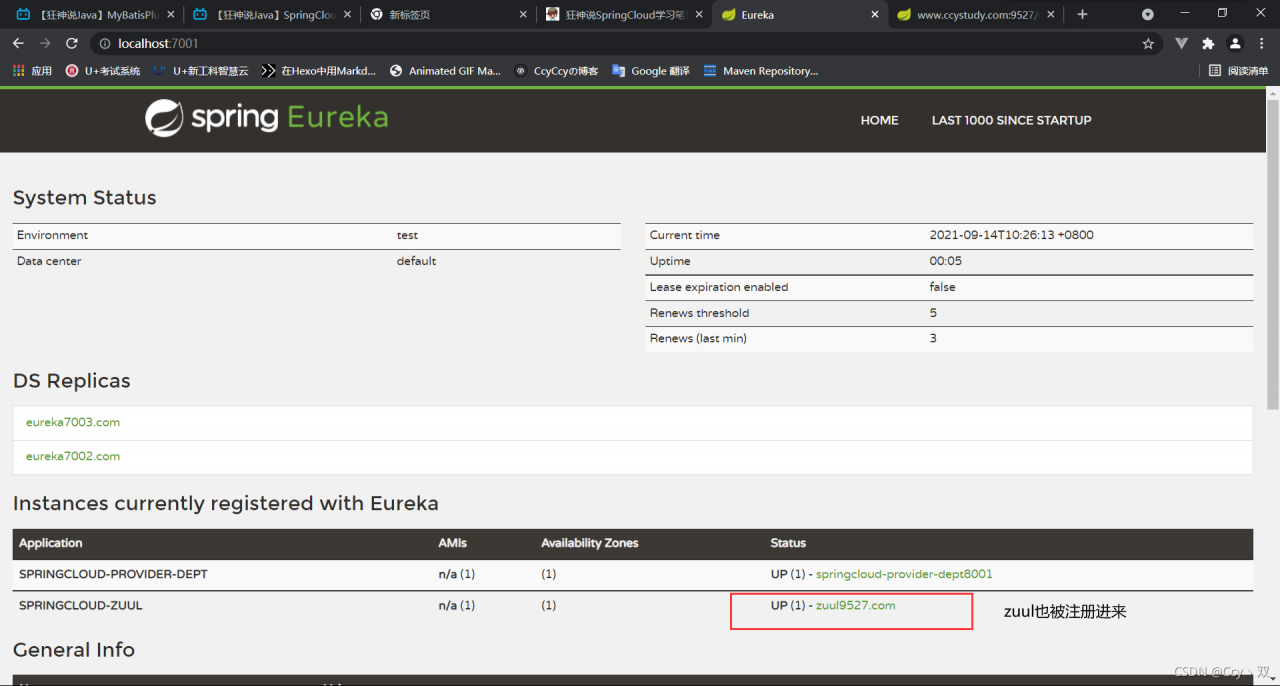This screenshot has width=1280, height=686.
Task: Open a new tab with the plus button
Action: click(x=1082, y=15)
